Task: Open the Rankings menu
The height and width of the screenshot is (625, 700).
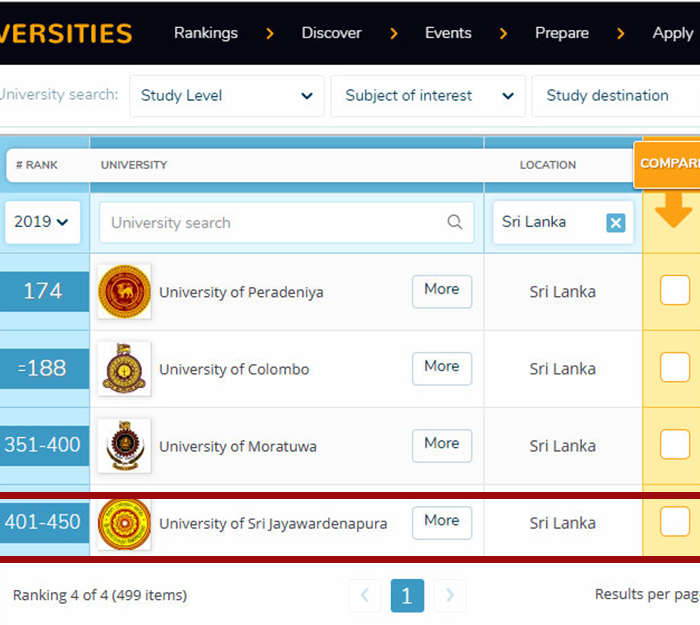Action: pyautogui.click(x=207, y=33)
